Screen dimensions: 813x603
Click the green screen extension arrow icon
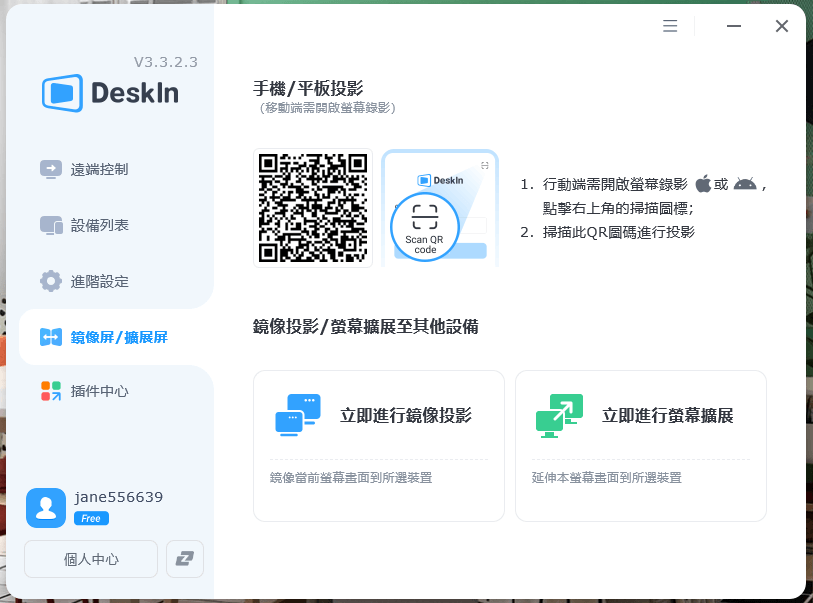[x=558, y=414]
